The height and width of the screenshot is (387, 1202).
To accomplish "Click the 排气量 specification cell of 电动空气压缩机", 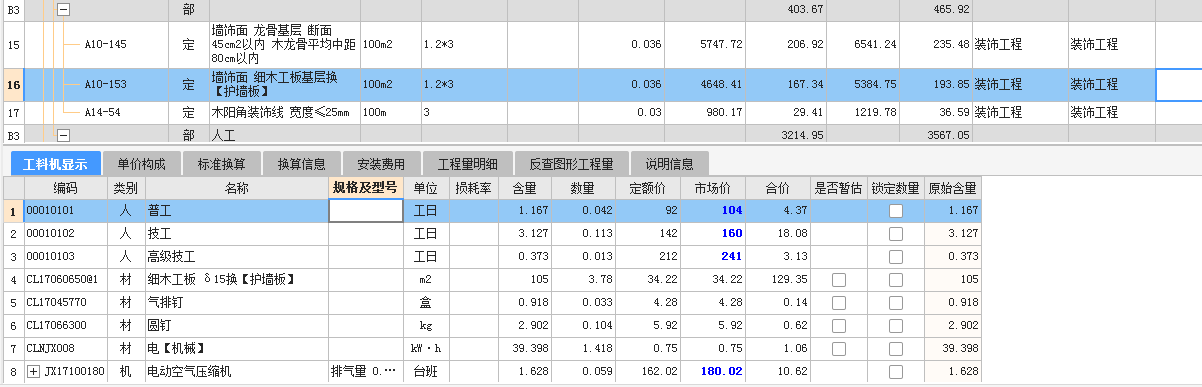I will [x=365, y=372].
